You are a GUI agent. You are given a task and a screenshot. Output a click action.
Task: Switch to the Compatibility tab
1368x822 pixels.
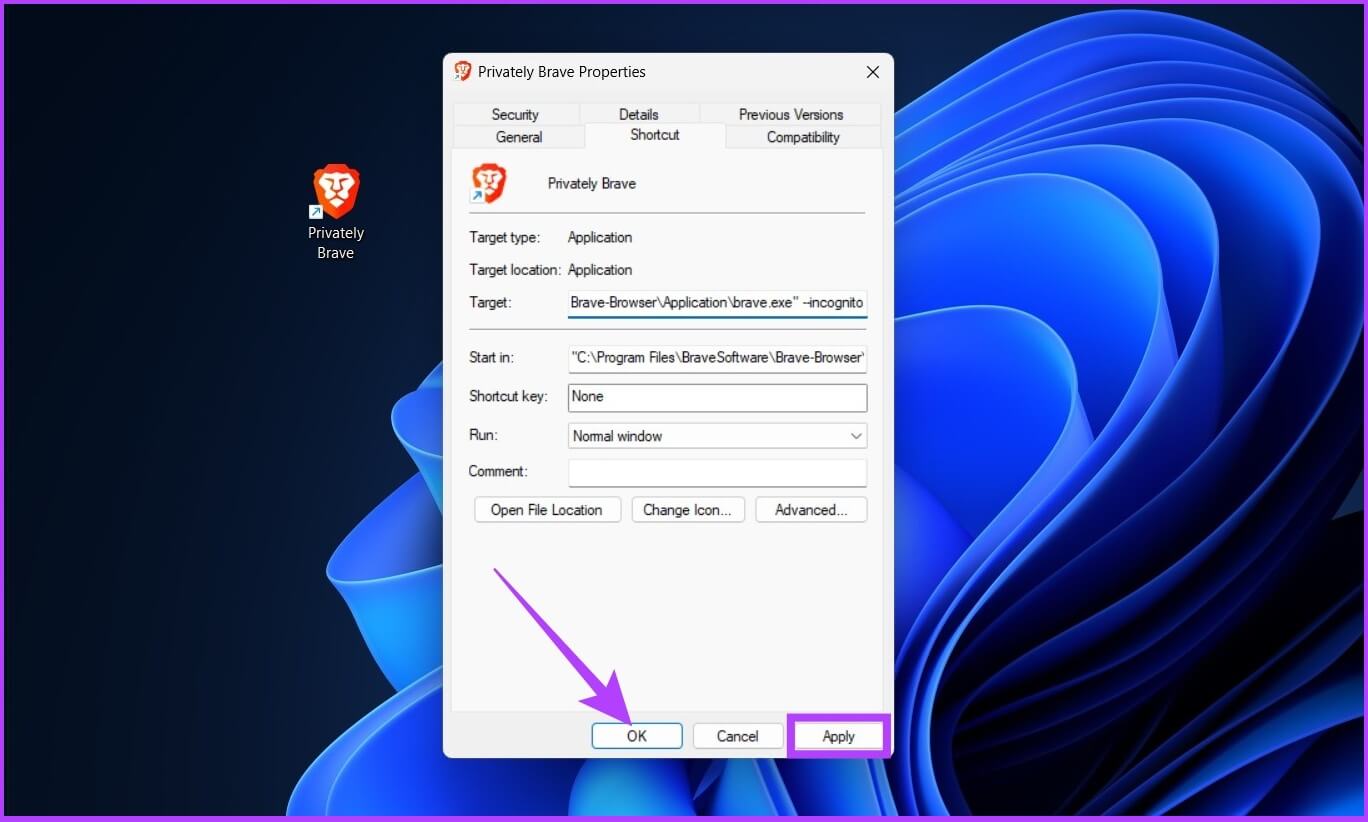(803, 137)
